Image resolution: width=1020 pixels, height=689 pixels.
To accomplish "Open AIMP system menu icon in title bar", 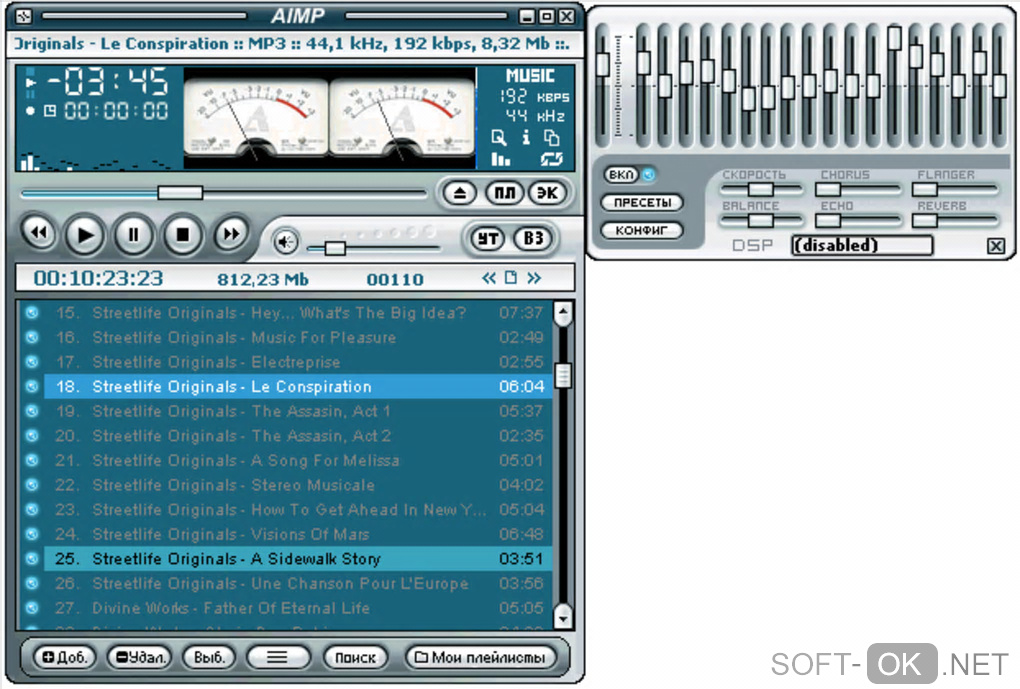I will point(23,16).
